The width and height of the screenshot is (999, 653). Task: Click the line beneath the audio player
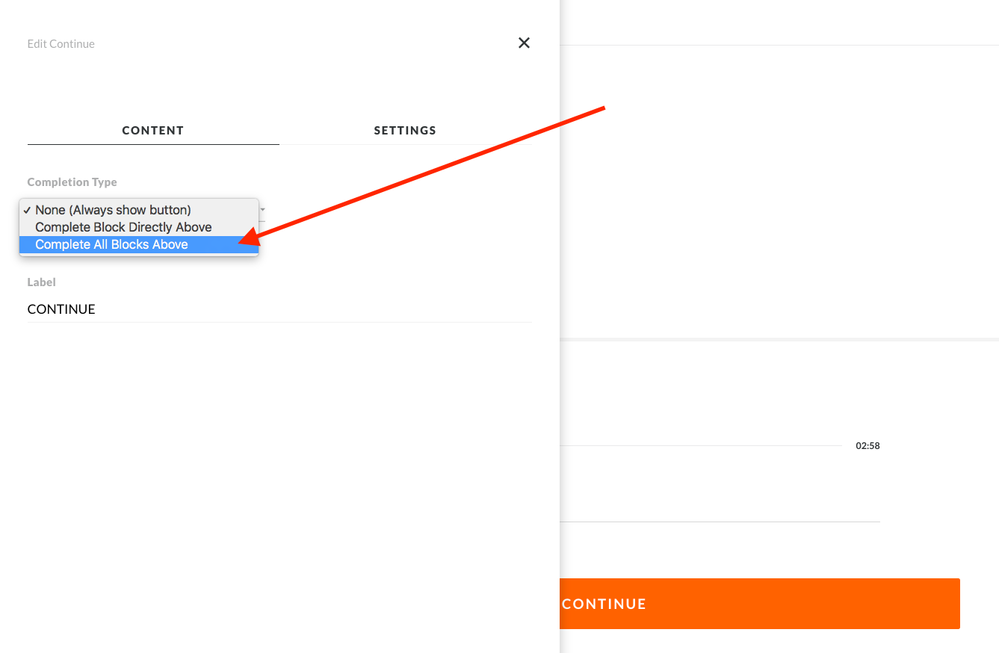[x=720, y=521]
